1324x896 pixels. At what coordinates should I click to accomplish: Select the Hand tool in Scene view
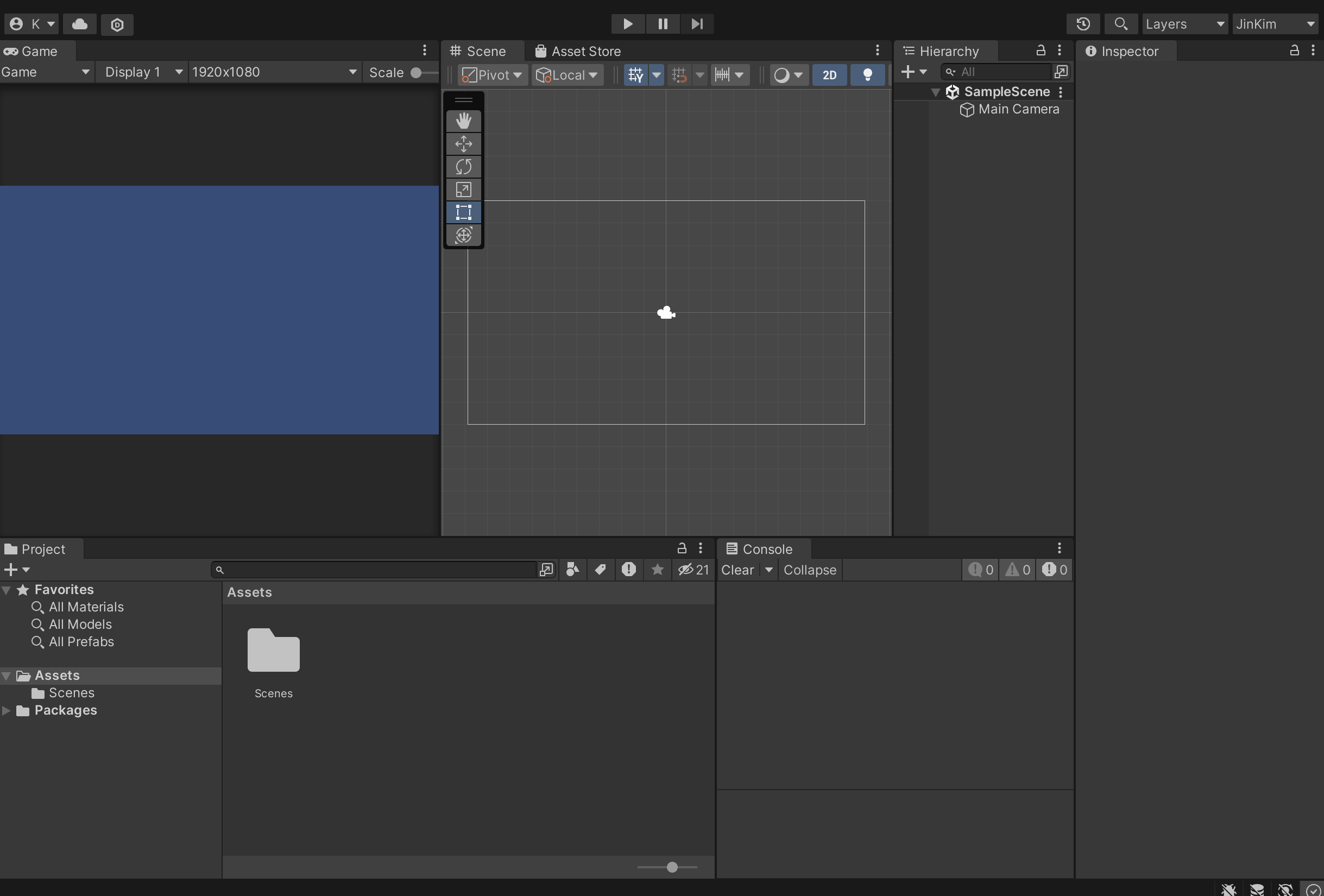point(463,121)
